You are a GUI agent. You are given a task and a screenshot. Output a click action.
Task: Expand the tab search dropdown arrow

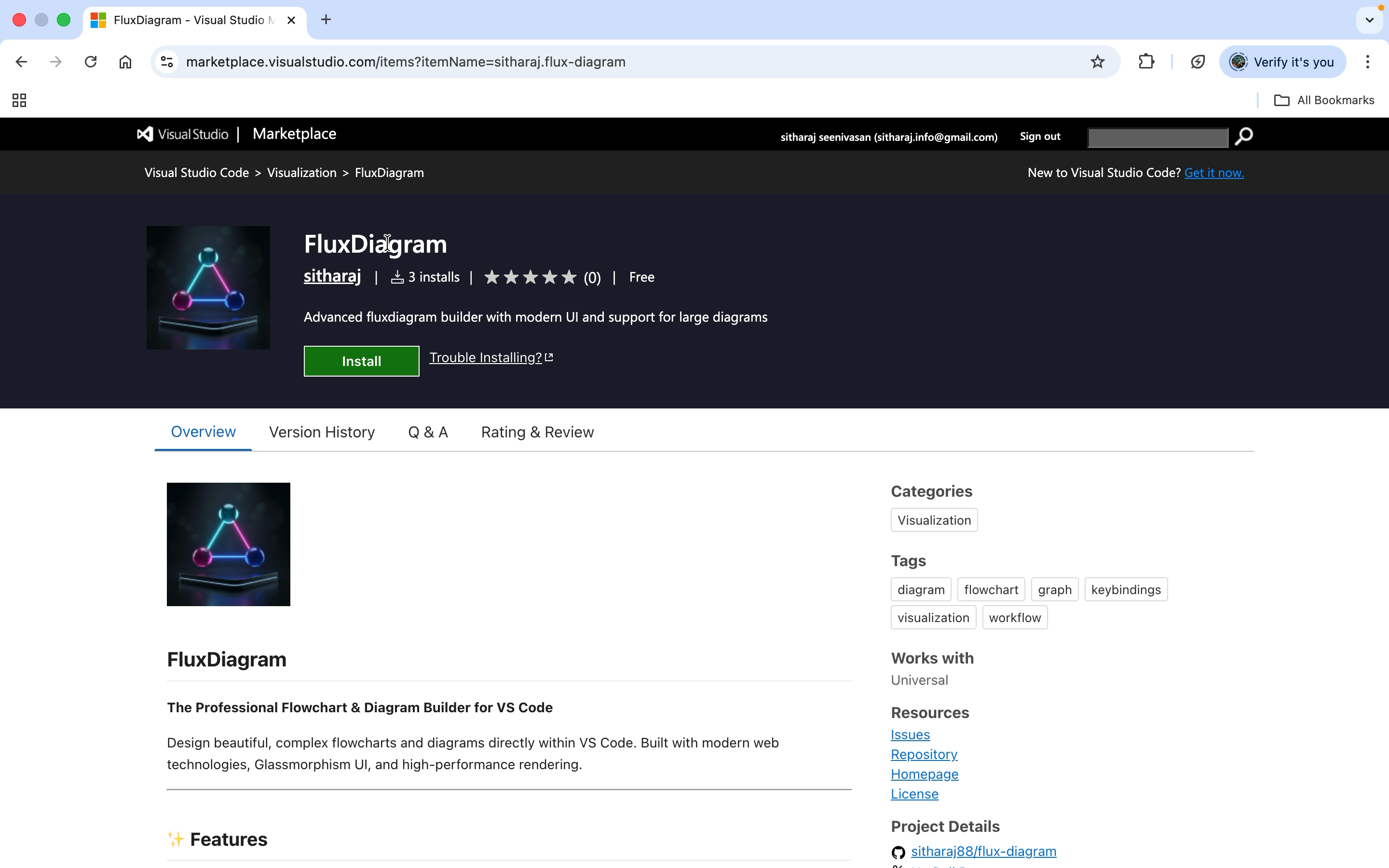point(1369,20)
